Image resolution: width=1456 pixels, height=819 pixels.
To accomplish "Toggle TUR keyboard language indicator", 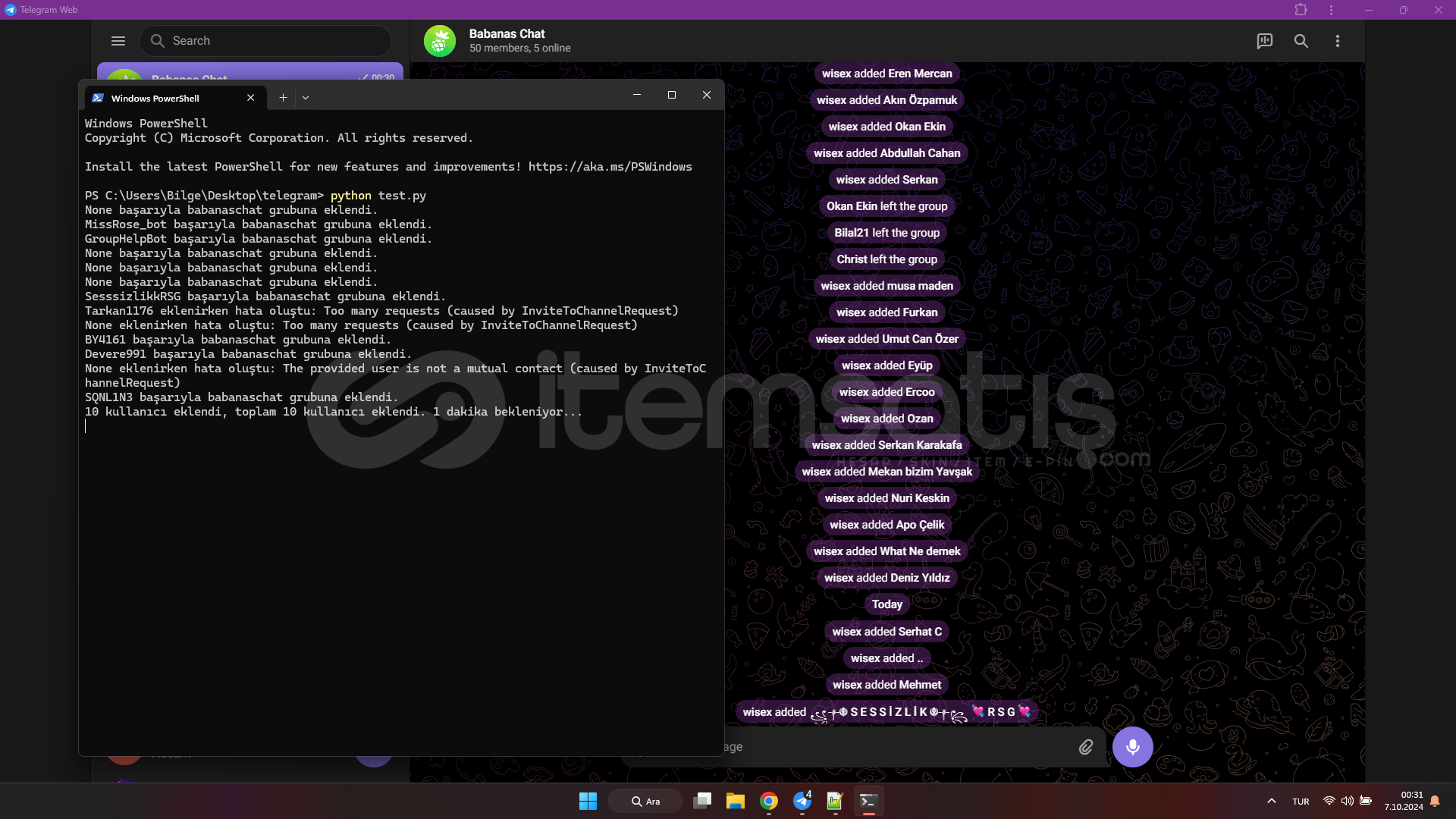I will [x=1301, y=801].
